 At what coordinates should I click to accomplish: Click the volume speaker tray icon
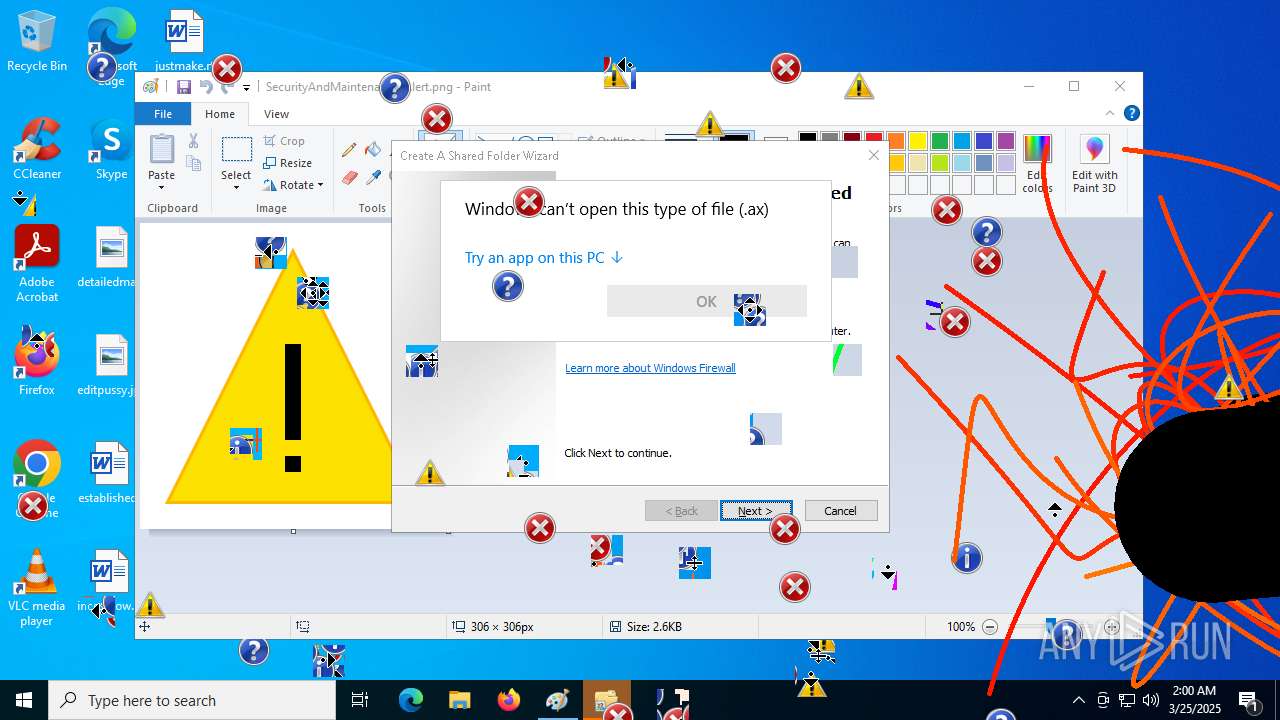[1151, 700]
